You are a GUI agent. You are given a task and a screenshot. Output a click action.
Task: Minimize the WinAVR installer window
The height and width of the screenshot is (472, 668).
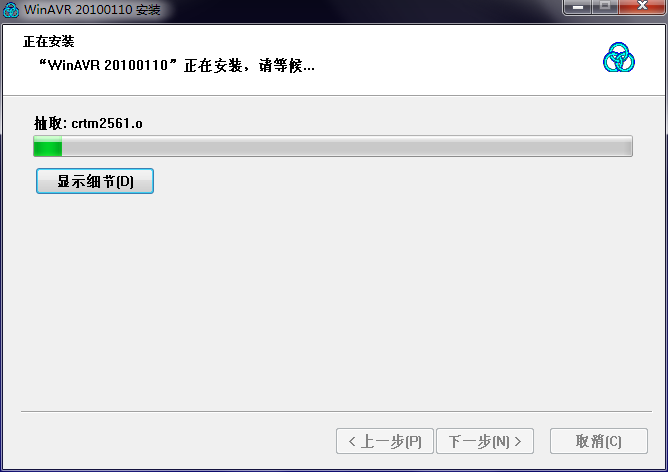point(577,6)
